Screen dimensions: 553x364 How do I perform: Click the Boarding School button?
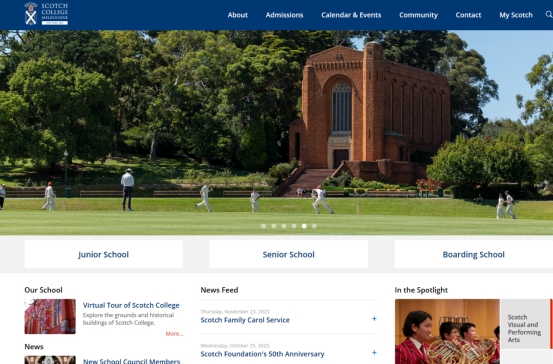click(474, 254)
